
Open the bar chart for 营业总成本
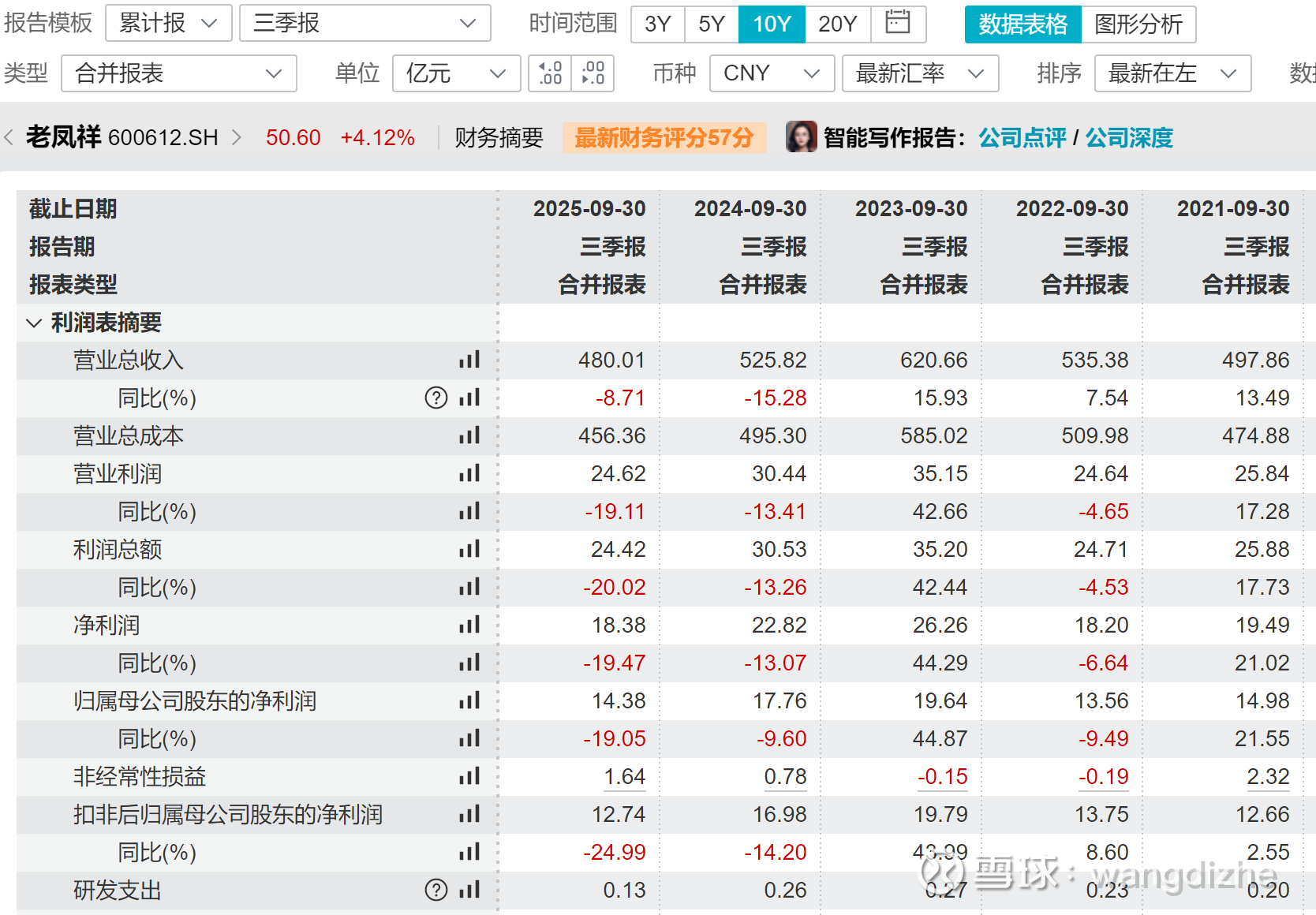pos(469,436)
